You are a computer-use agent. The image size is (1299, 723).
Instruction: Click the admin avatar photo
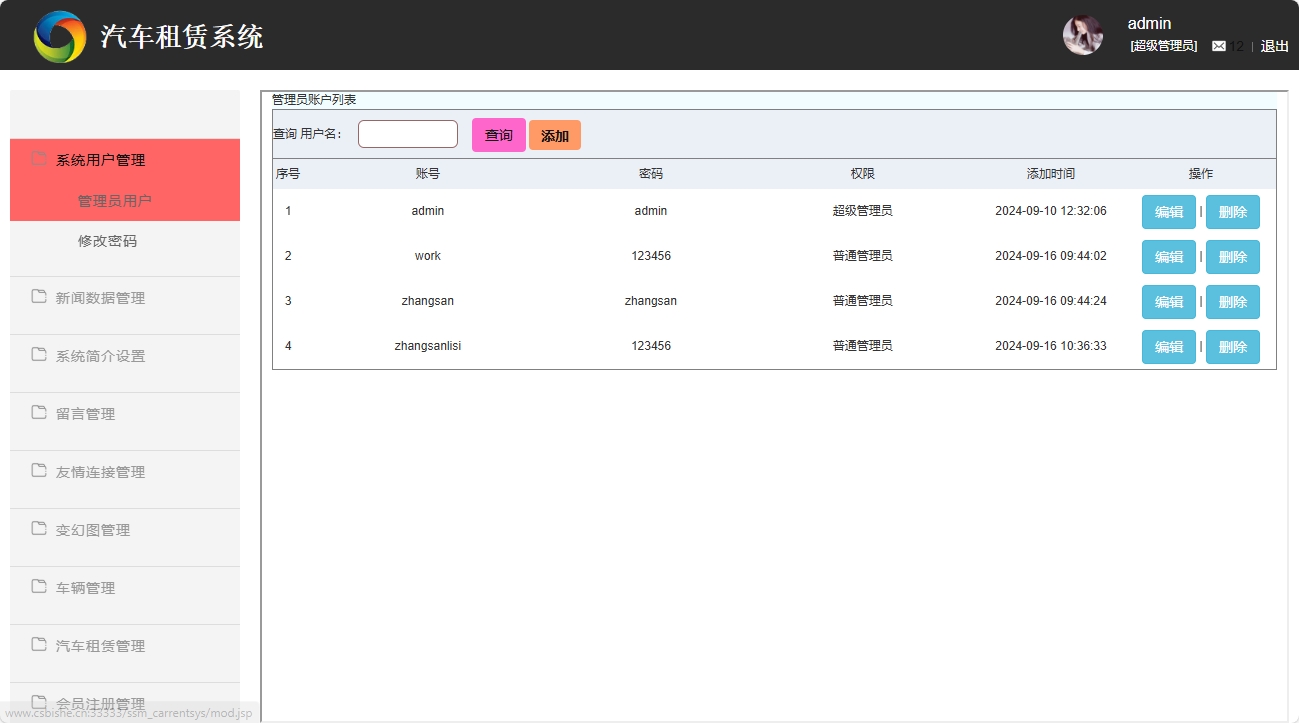1082,35
